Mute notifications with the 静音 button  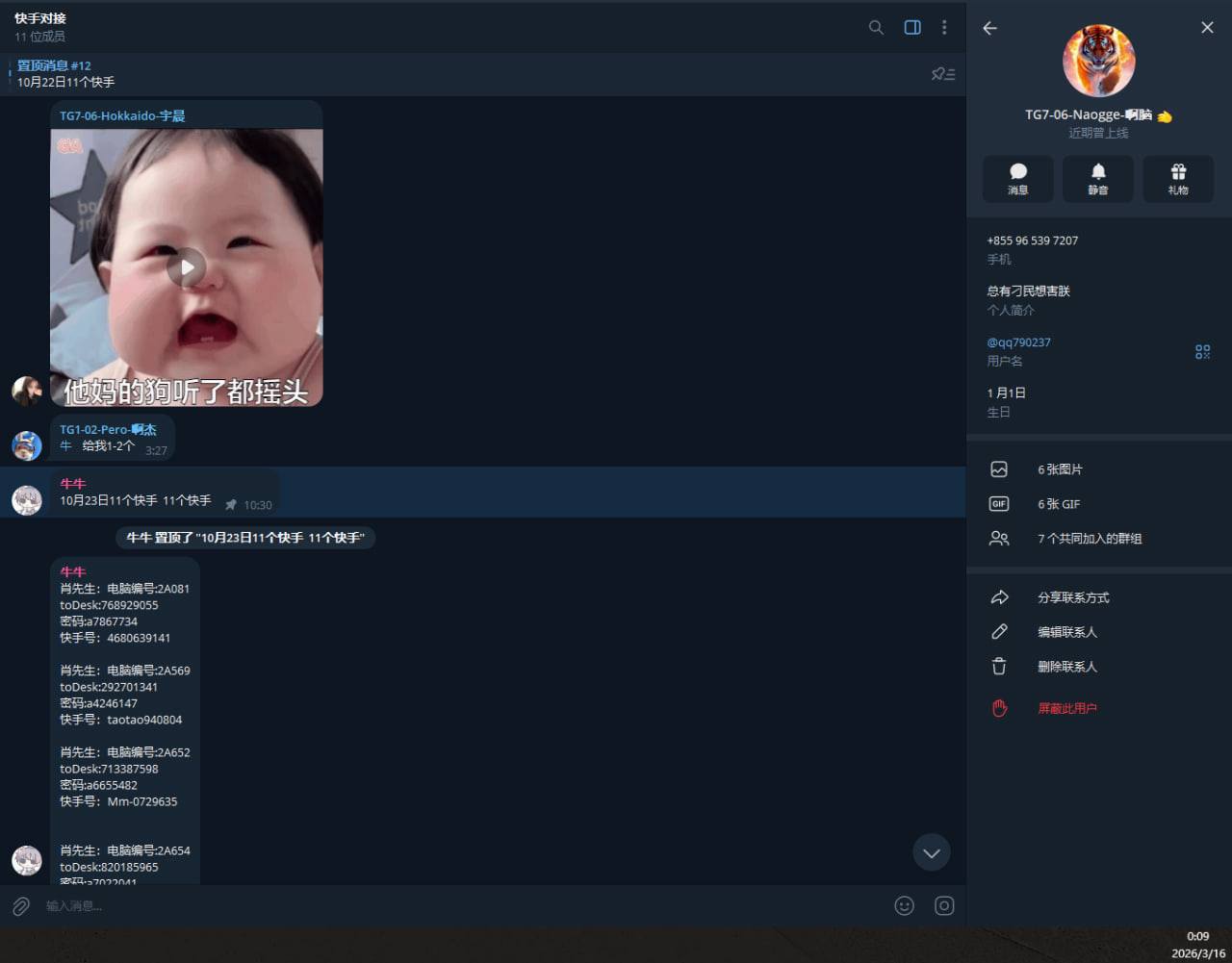tap(1098, 179)
